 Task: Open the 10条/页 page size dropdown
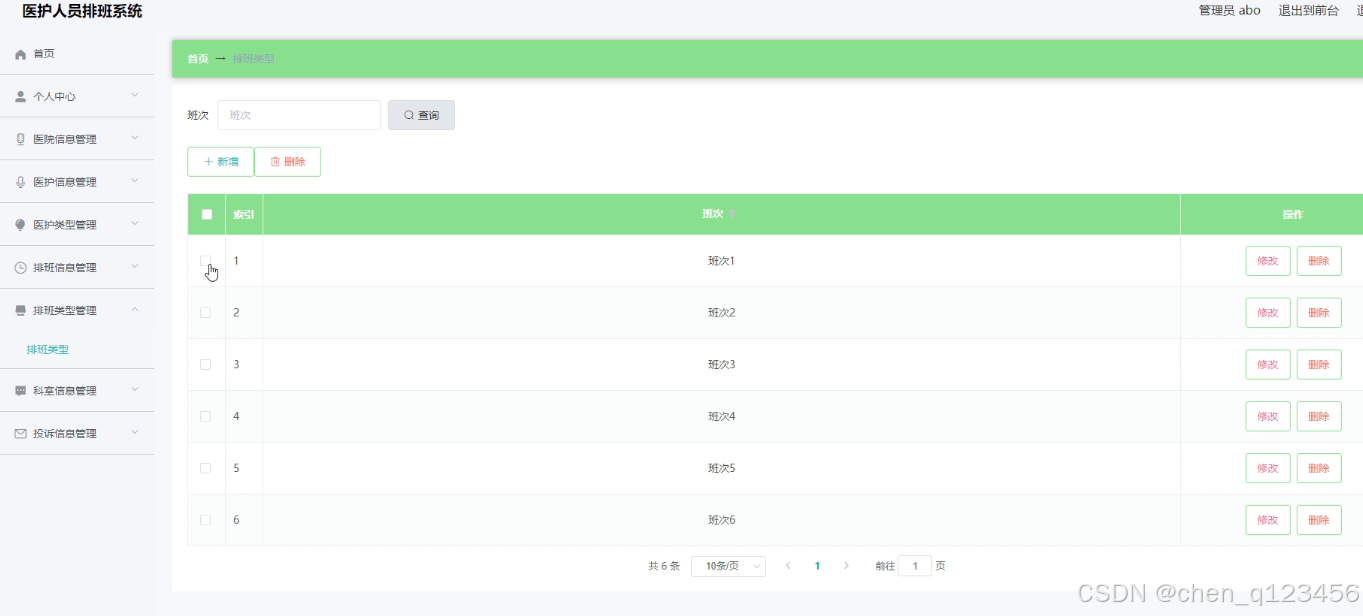728,566
